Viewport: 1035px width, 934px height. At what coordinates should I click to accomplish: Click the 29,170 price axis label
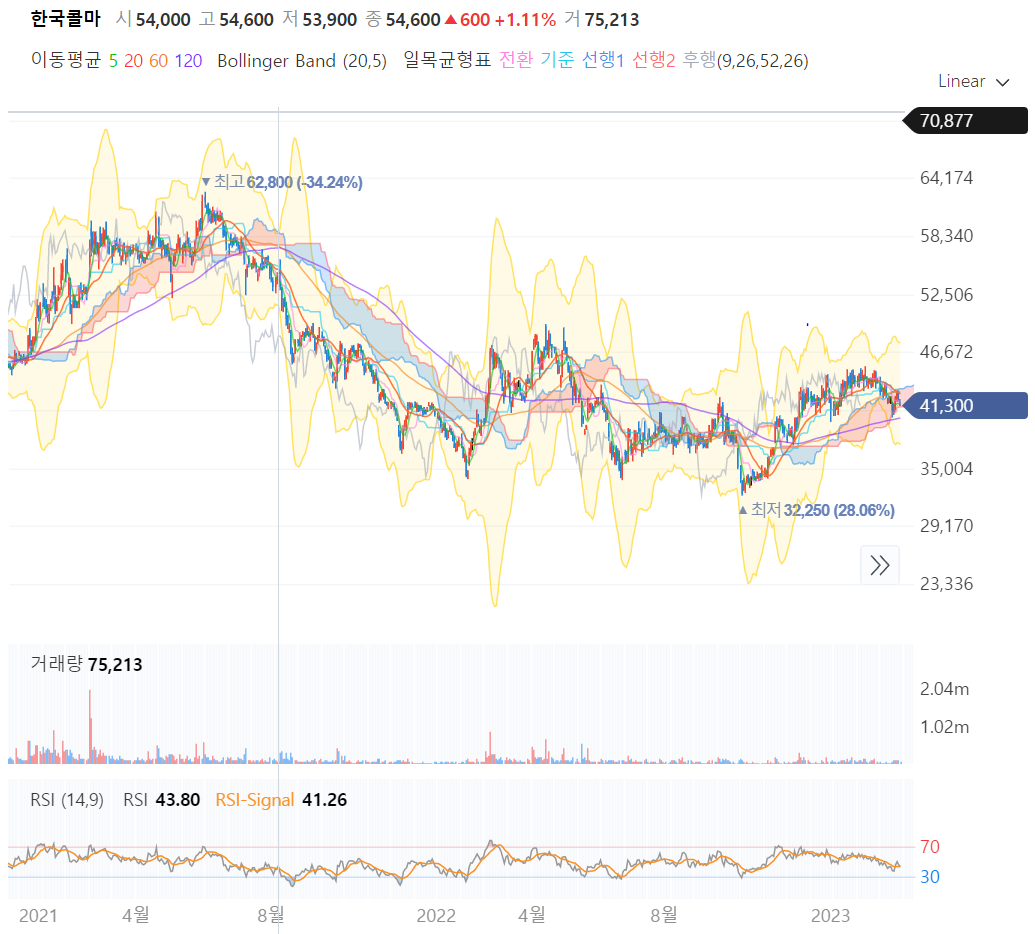tap(947, 526)
